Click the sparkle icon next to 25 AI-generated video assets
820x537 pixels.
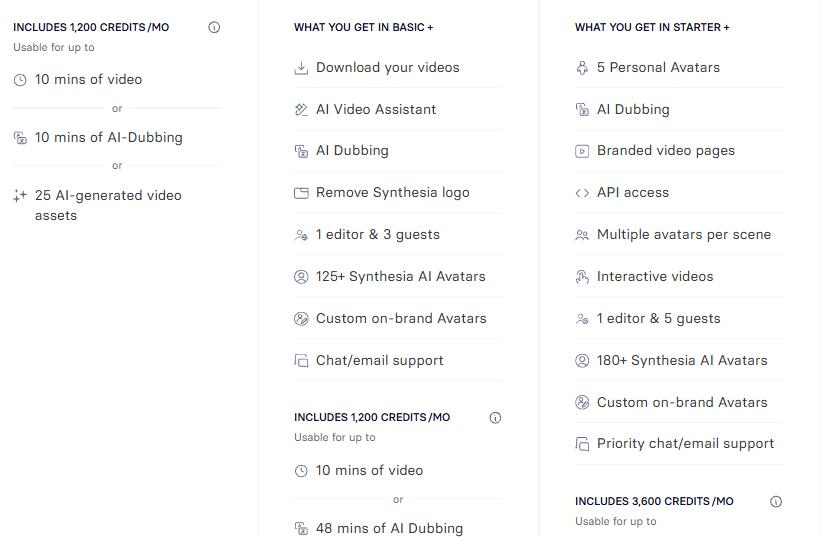[x=20, y=196]
